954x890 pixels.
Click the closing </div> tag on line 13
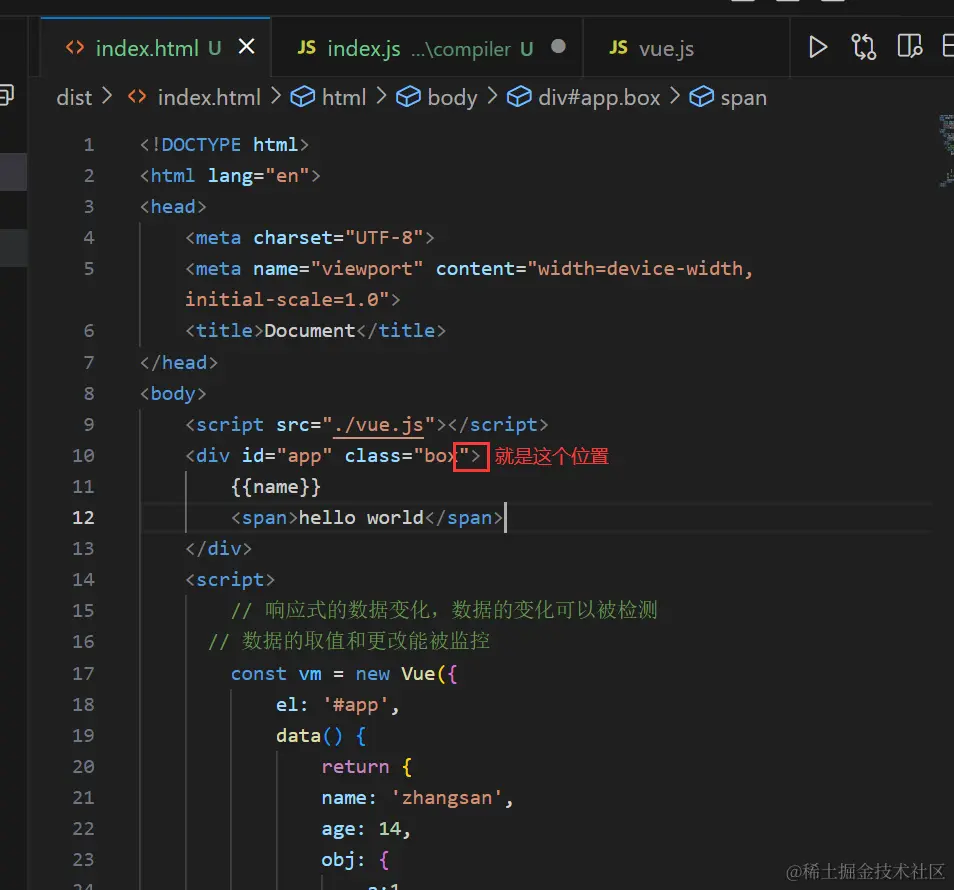click(218, 549)
